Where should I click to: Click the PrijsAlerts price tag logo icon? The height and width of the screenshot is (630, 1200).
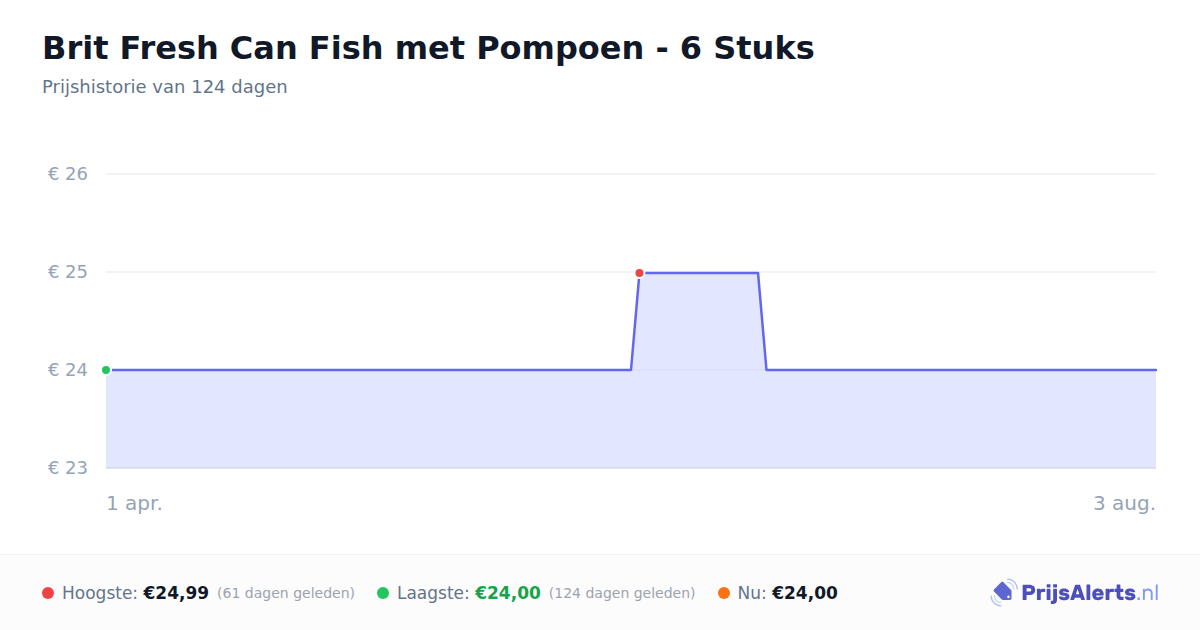1003,593
